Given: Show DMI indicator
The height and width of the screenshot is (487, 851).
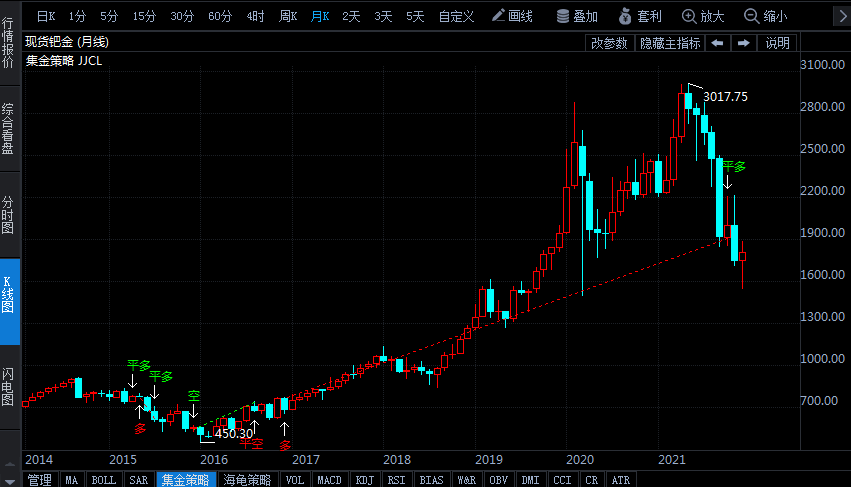Looking at the screenshot, I should (x=530, y=480).
